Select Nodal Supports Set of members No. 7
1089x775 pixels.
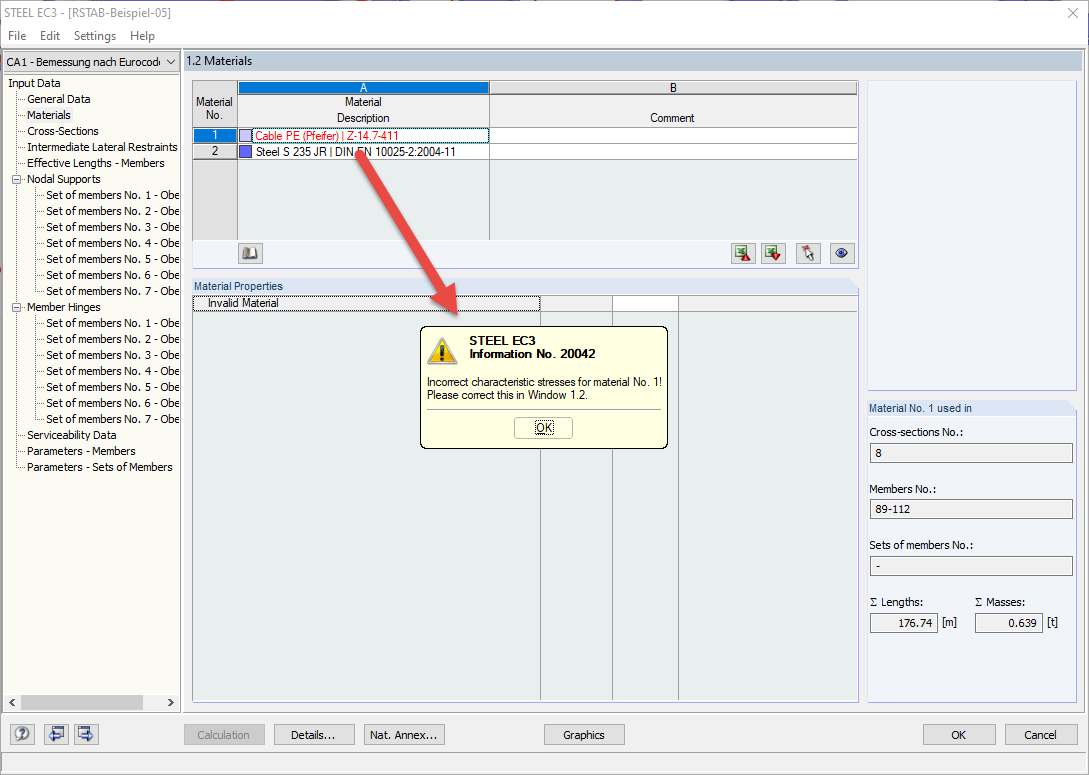[113, 291]
